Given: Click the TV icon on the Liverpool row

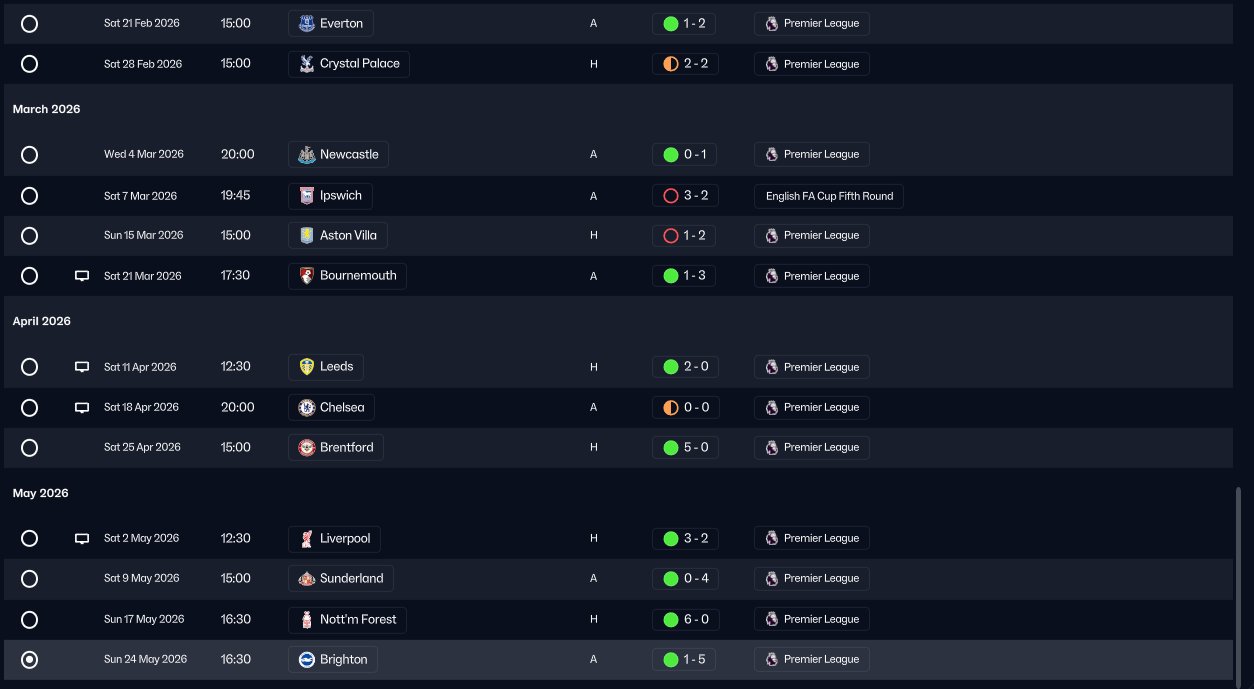Looking at the screenshot, I should tap(82, 538).
